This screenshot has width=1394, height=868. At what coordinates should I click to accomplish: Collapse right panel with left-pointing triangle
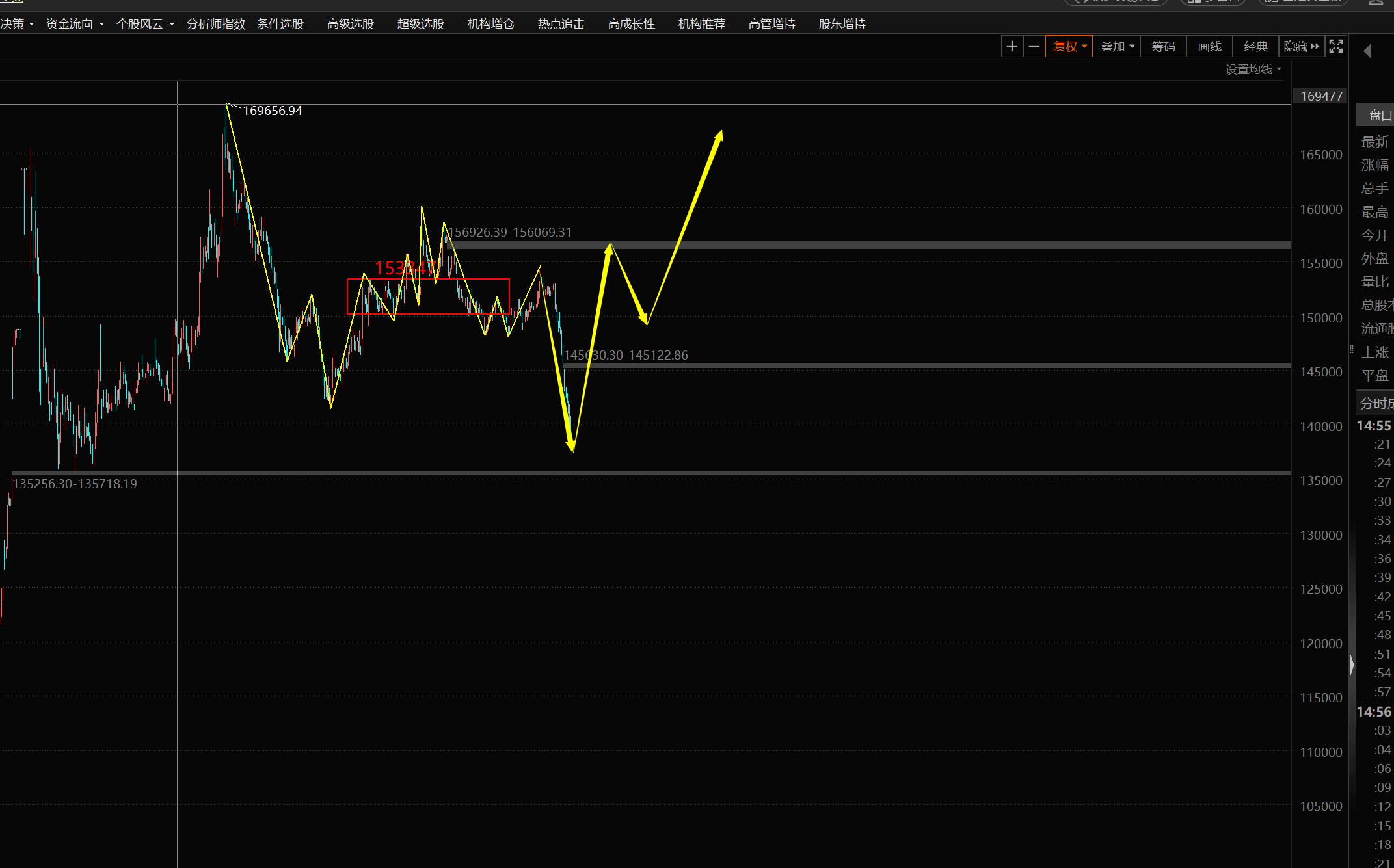coord(1367,51)
